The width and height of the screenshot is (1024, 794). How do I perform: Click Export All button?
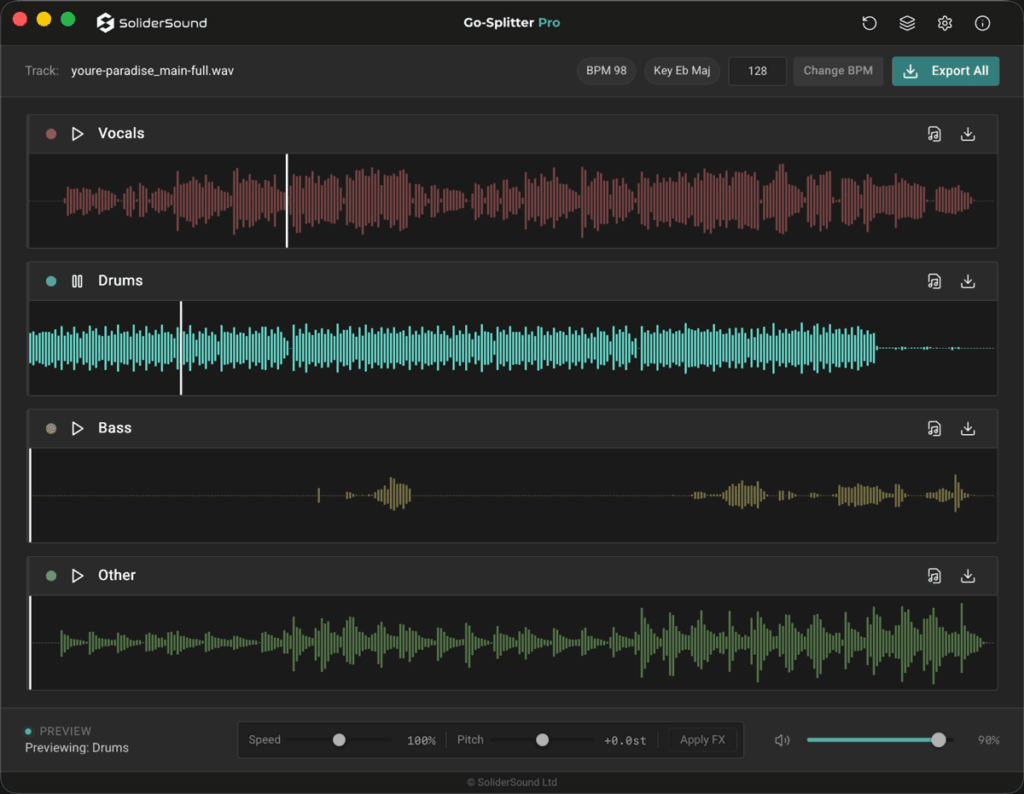pos(945,71)
